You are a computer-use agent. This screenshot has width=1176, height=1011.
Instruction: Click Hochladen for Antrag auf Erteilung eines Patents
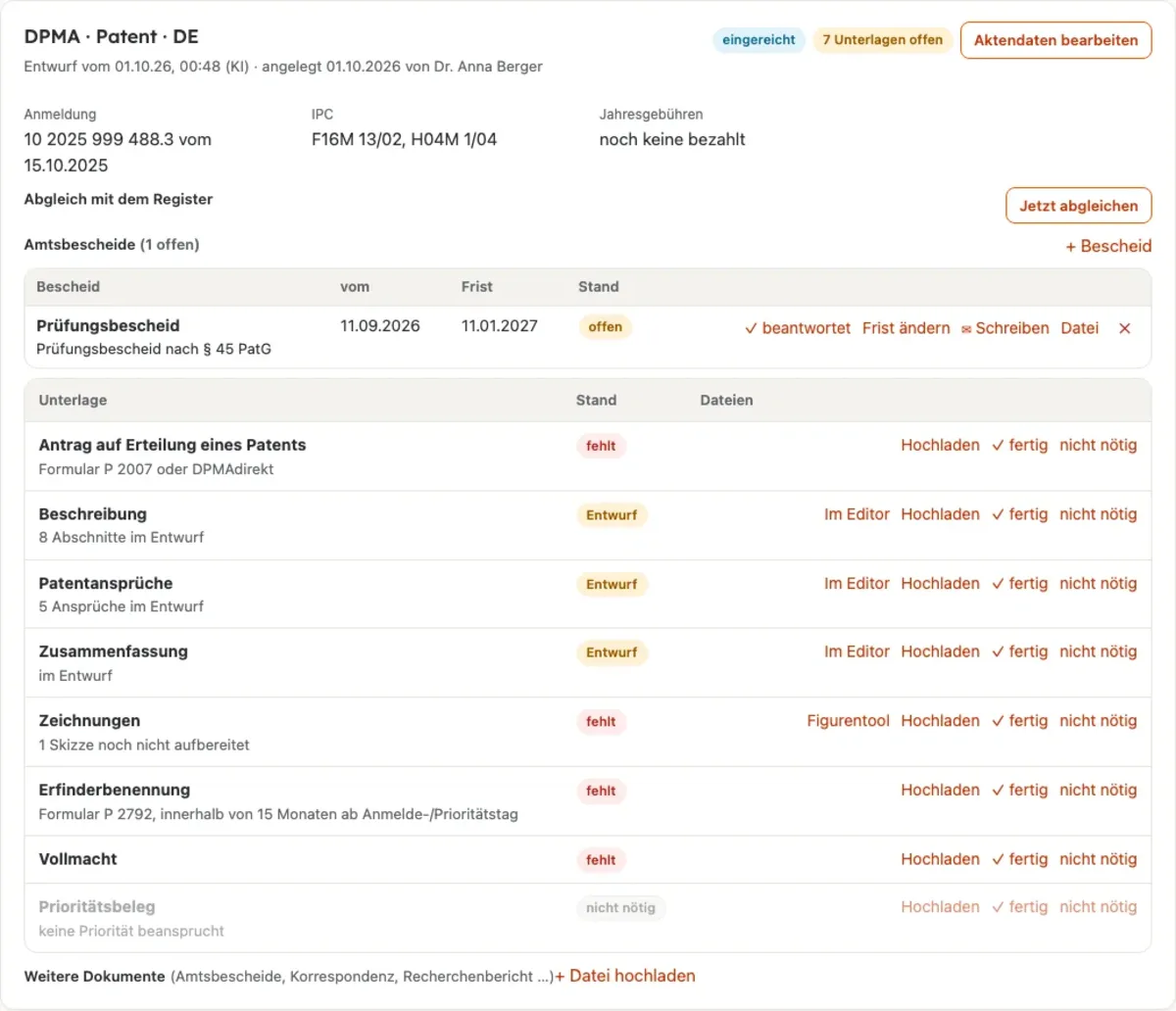tap(940, 445)
